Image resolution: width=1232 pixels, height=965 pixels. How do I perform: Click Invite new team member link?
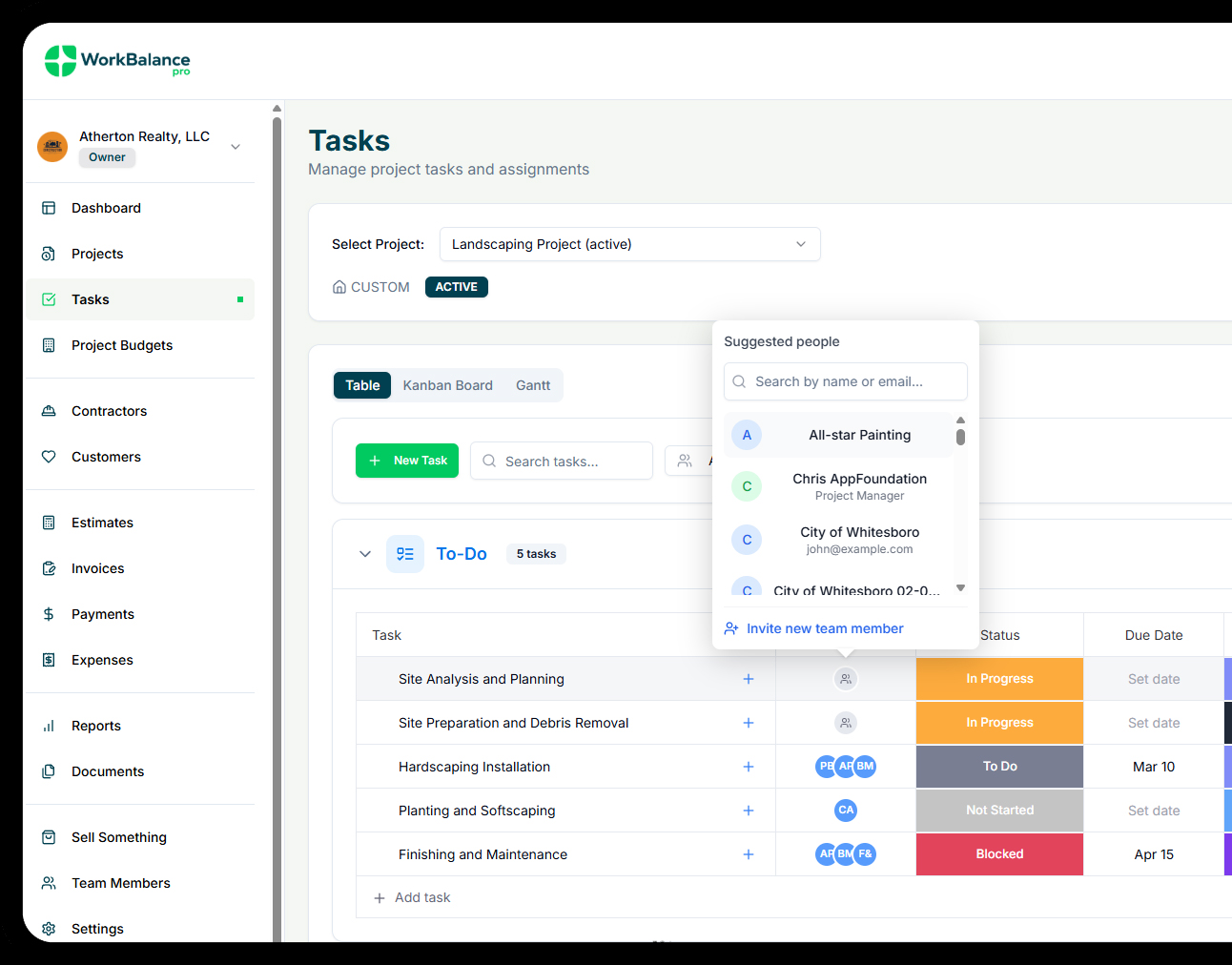click(x=825, y=628)
